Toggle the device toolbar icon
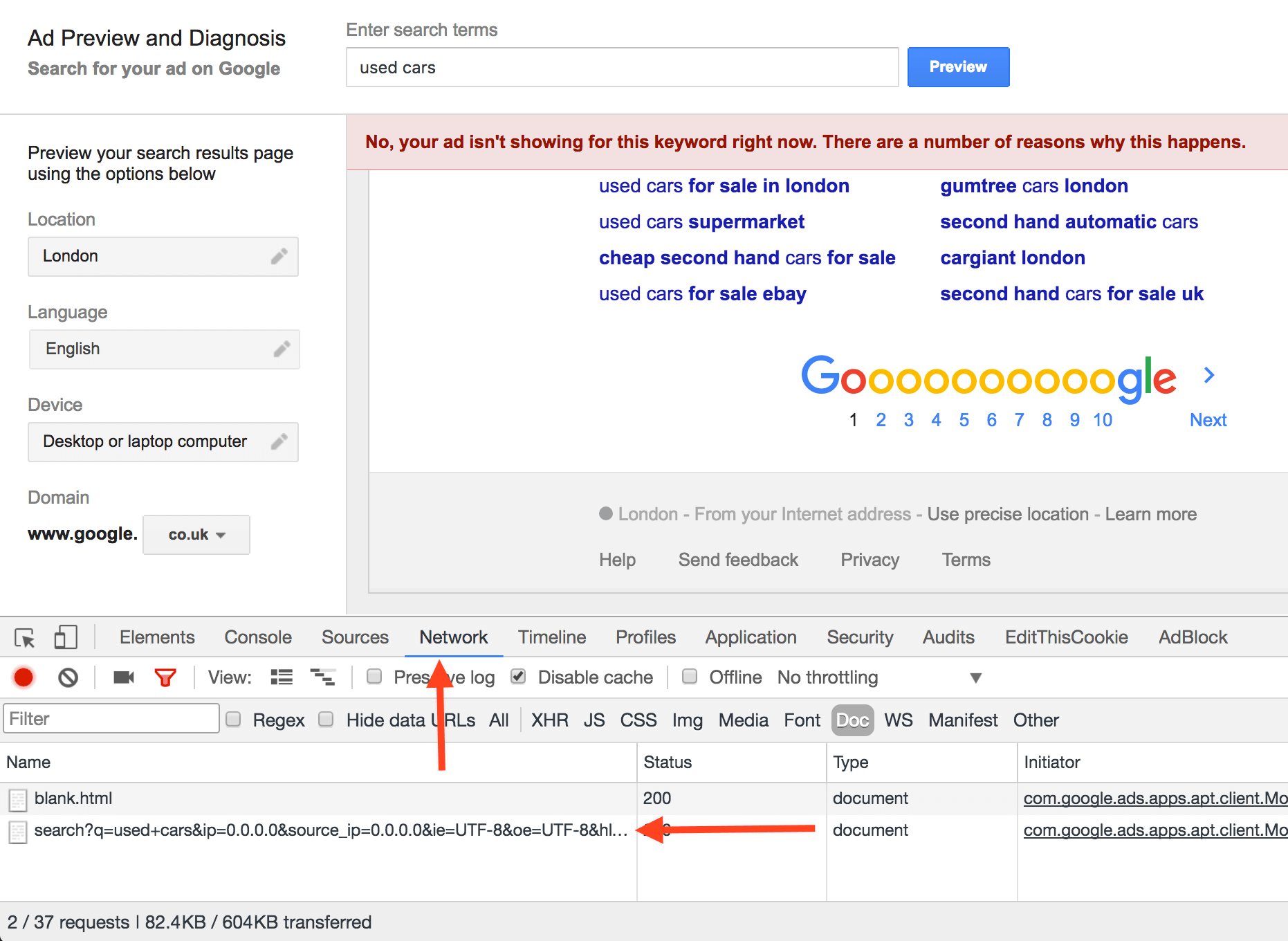Viewport: 1288px width, 941px height. pos(66,637)
